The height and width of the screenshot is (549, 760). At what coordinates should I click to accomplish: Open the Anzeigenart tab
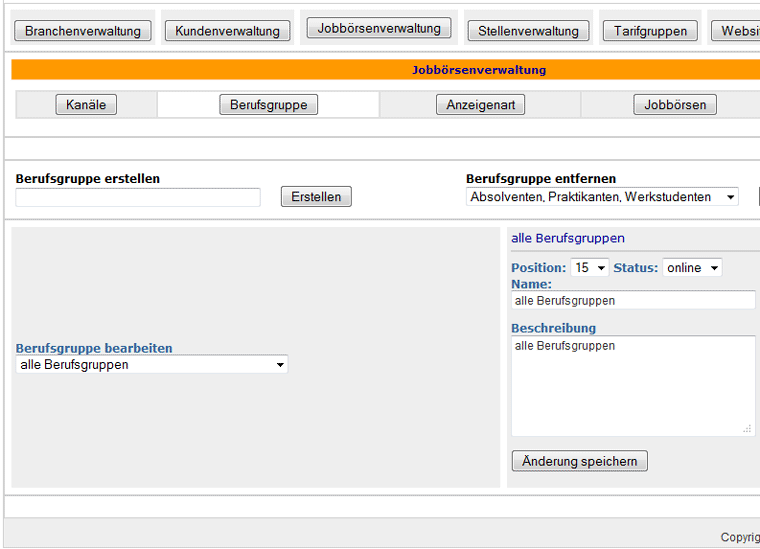[481, 105]
